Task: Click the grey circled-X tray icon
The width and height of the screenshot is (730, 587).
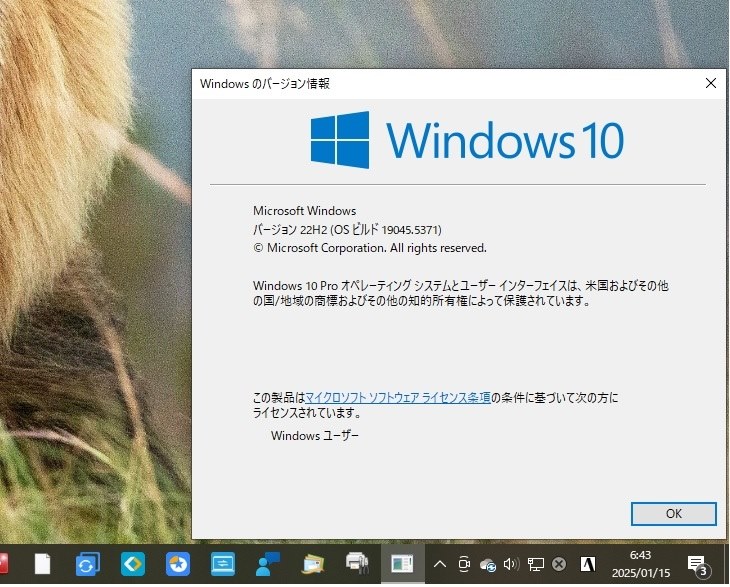Action: click(x=559, y=565)
